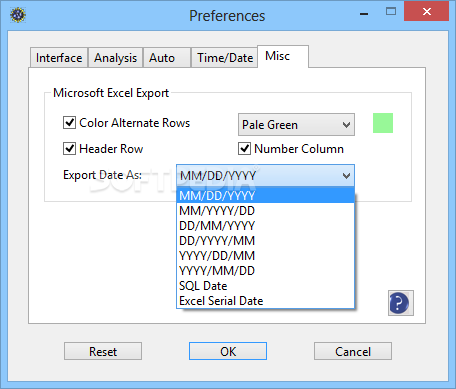Select SQL Date option

pos(265,286)
